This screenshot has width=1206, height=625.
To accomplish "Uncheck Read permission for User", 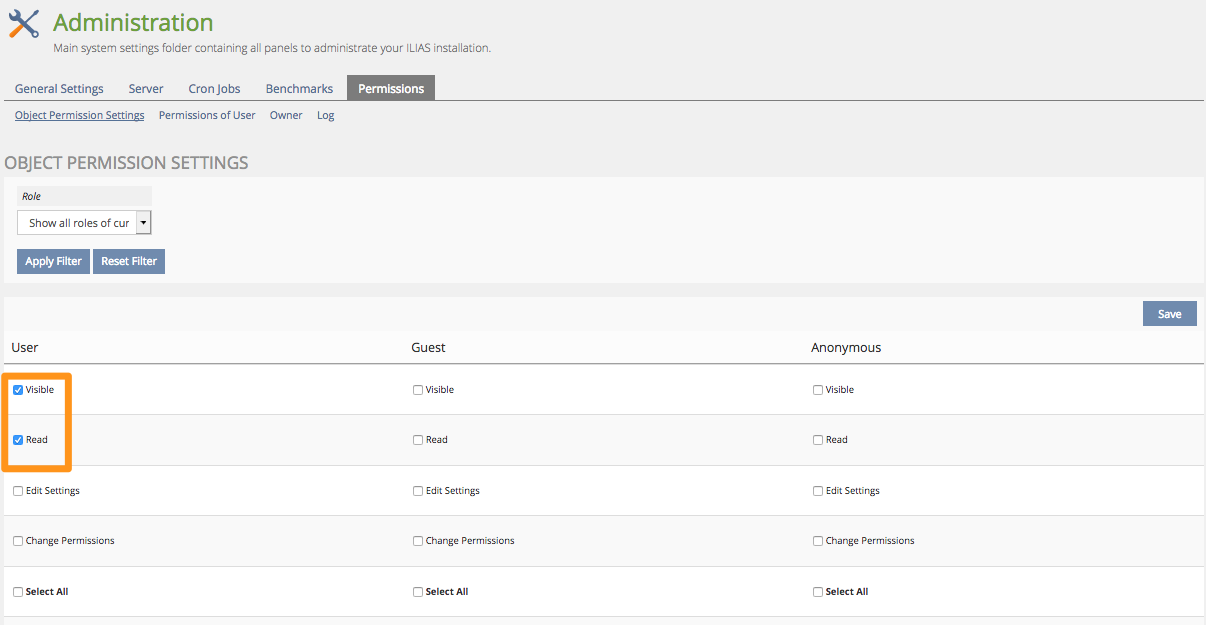I will 18,440.
